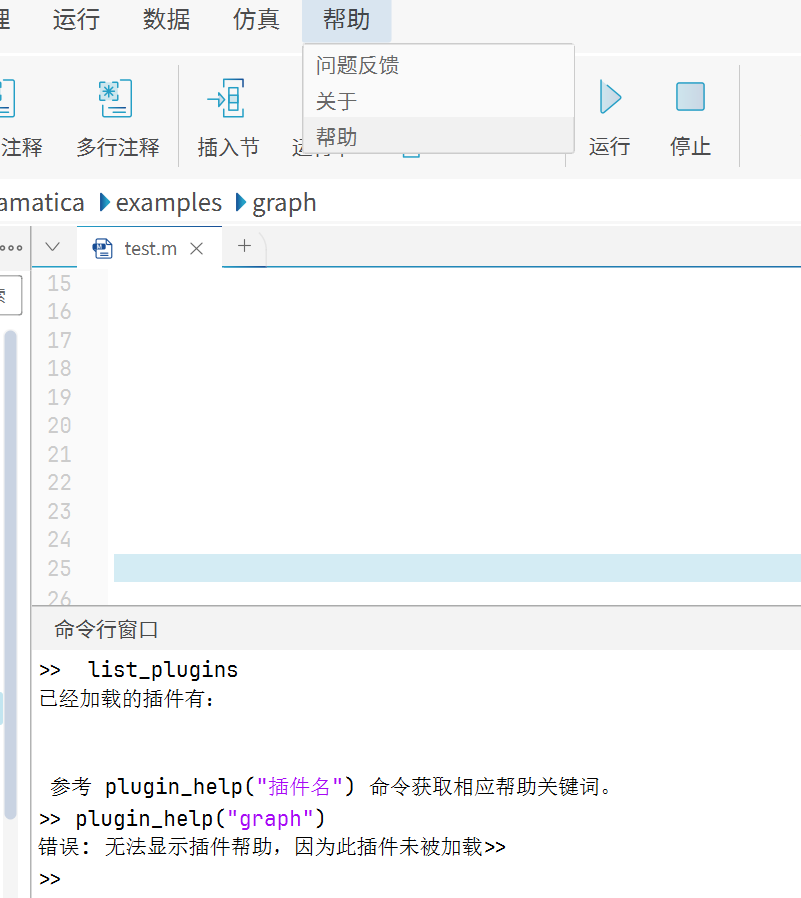This screenshot has height=898, width=801.
Task: Select the 多行注释 multi-line comment icon
Action: [115, 97]
